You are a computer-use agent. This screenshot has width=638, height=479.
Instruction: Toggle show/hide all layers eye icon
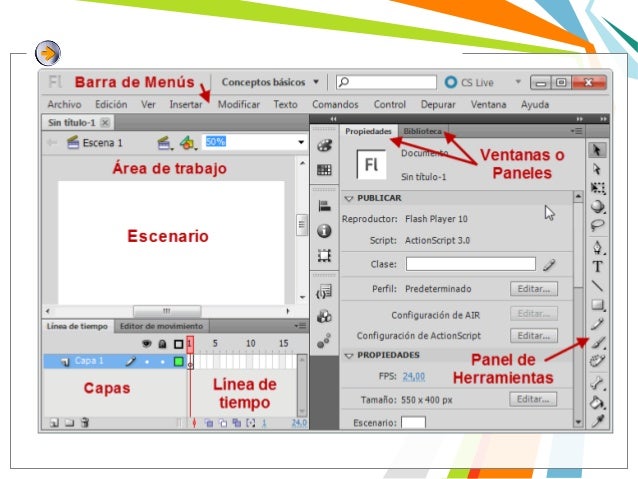[146, 344]
